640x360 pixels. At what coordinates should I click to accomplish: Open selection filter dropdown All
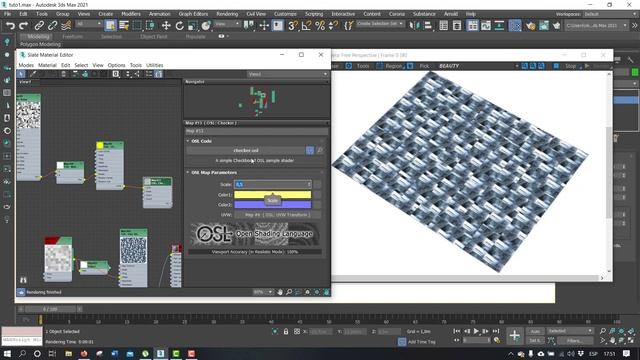tap(88, 24)
